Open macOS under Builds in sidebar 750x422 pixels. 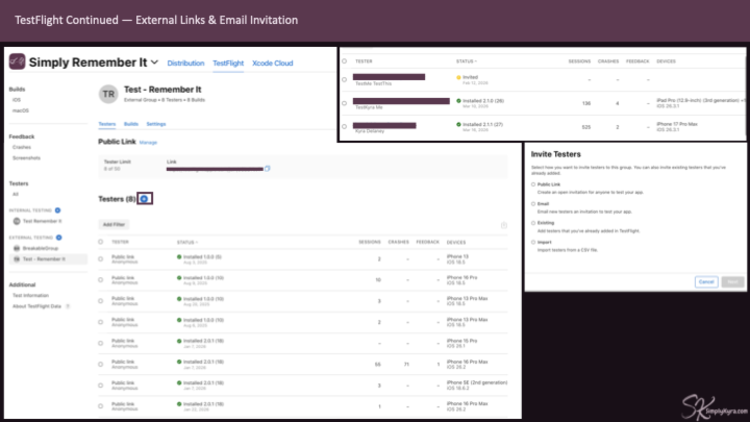click(21, 111)
